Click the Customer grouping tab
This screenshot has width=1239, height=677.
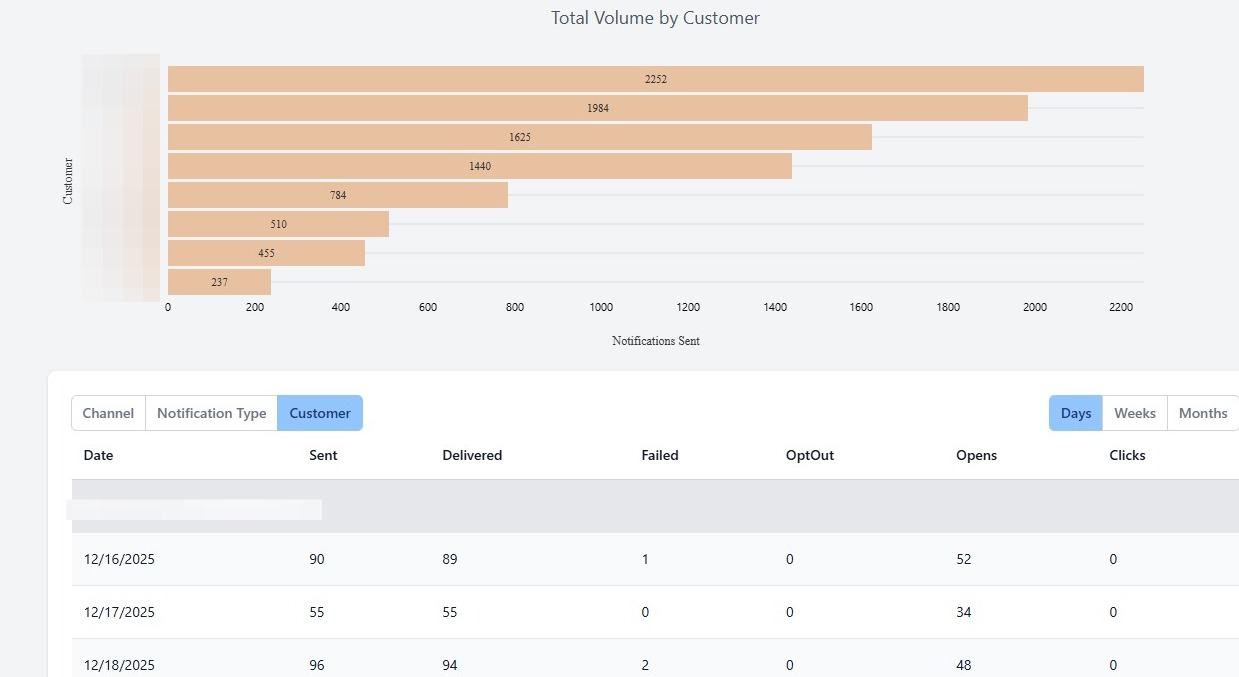pos(320,413)
